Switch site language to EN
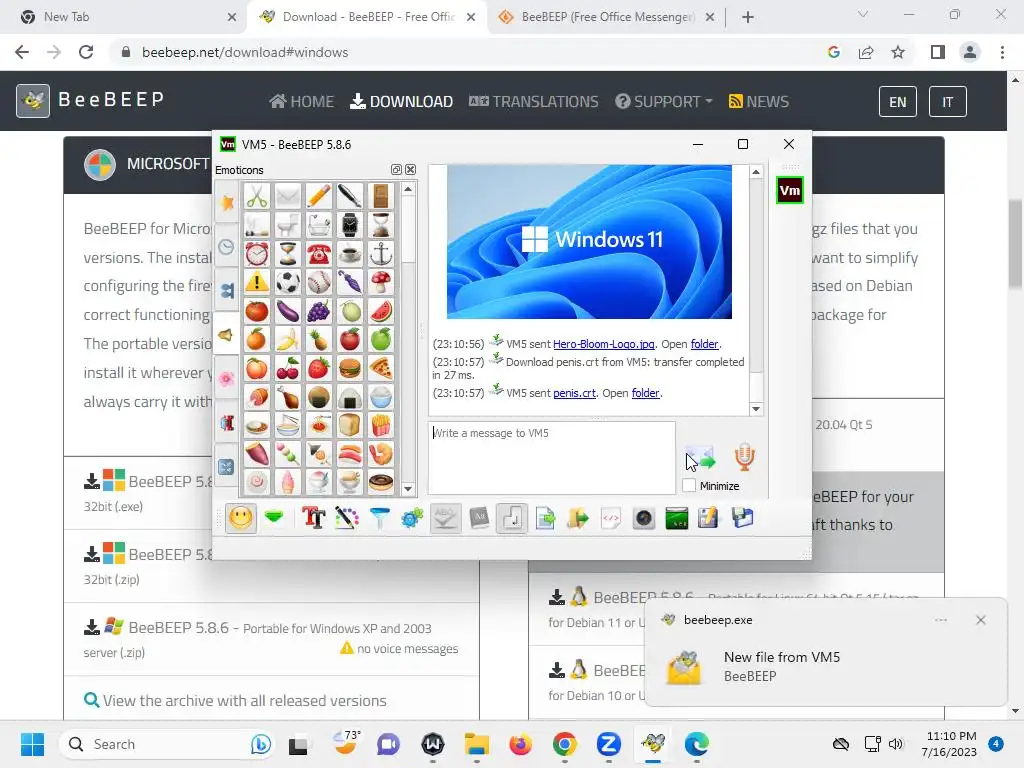Screen dimensions: 1024x768 (897, 102)
